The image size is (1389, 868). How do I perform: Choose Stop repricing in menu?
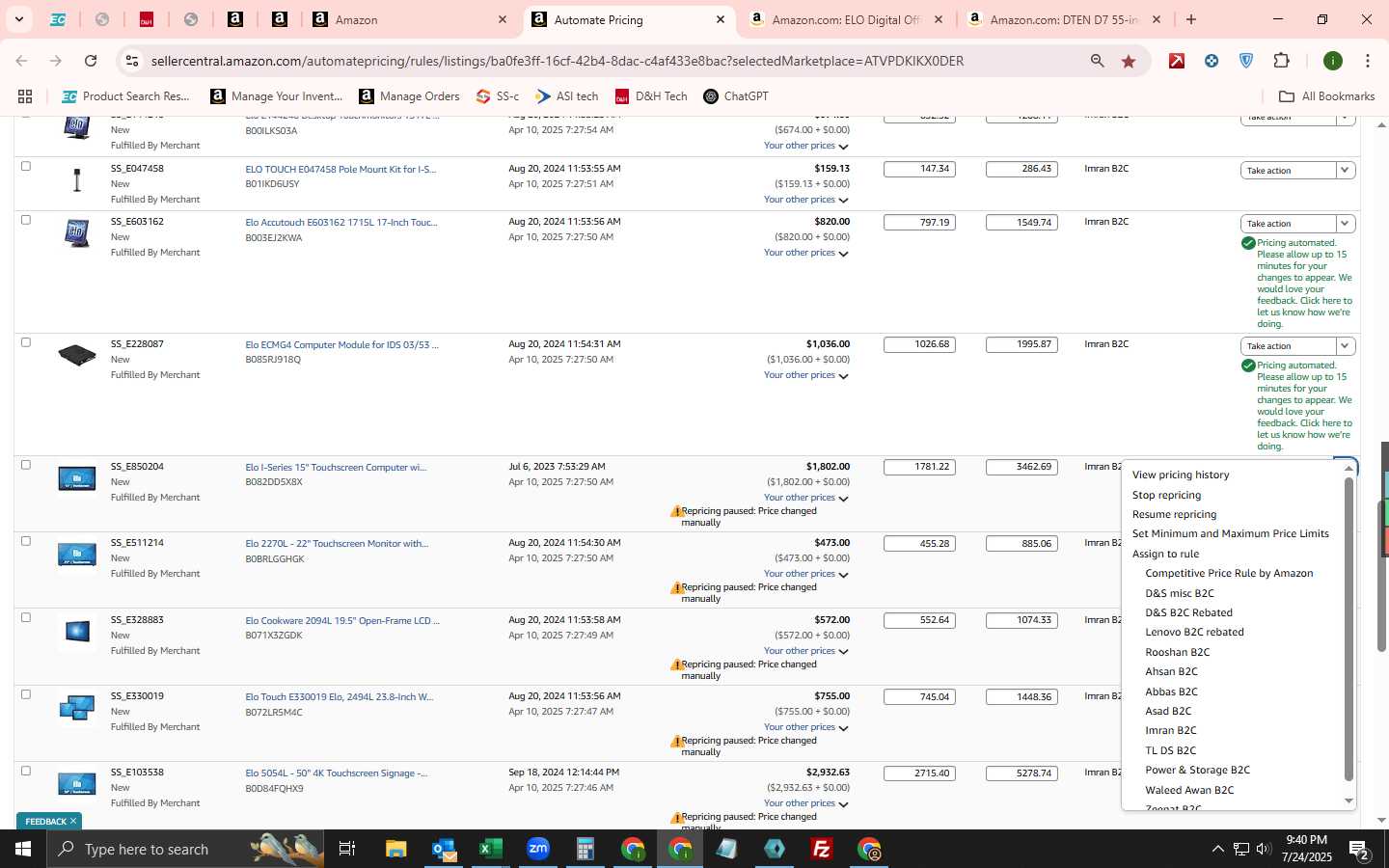click(1166, 495)
